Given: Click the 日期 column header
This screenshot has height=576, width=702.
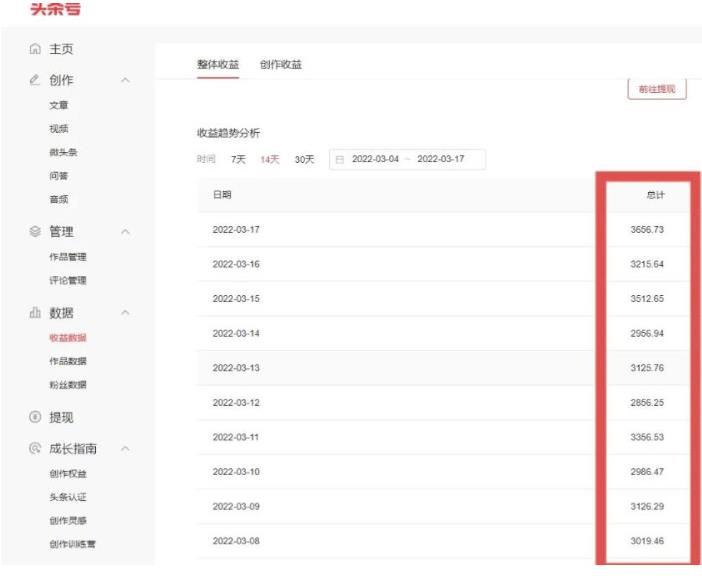Looking at the screenshot, I should pyautogui.click(x=222, y=195).
